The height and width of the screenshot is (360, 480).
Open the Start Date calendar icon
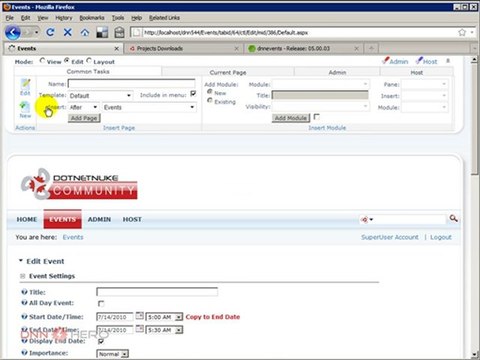(140, 316)
